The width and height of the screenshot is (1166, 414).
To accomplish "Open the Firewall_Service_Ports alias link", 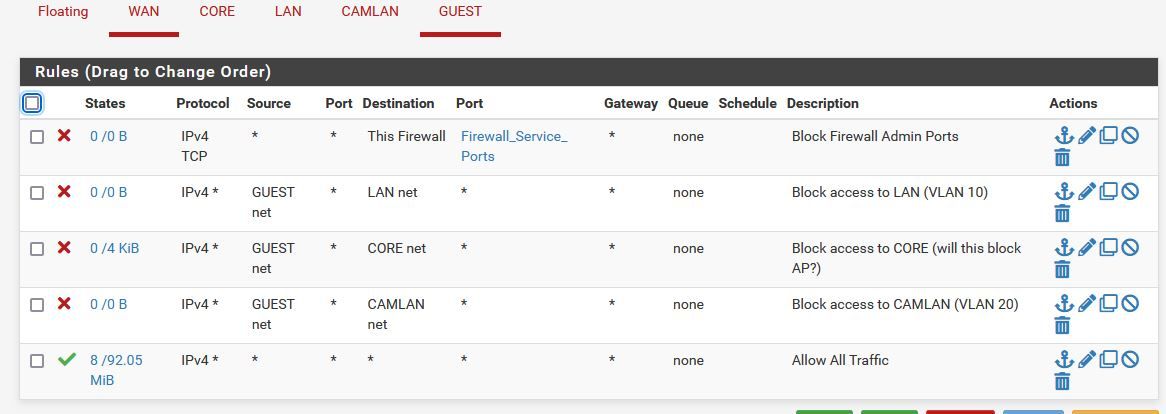I will click(x=514, y=146).
